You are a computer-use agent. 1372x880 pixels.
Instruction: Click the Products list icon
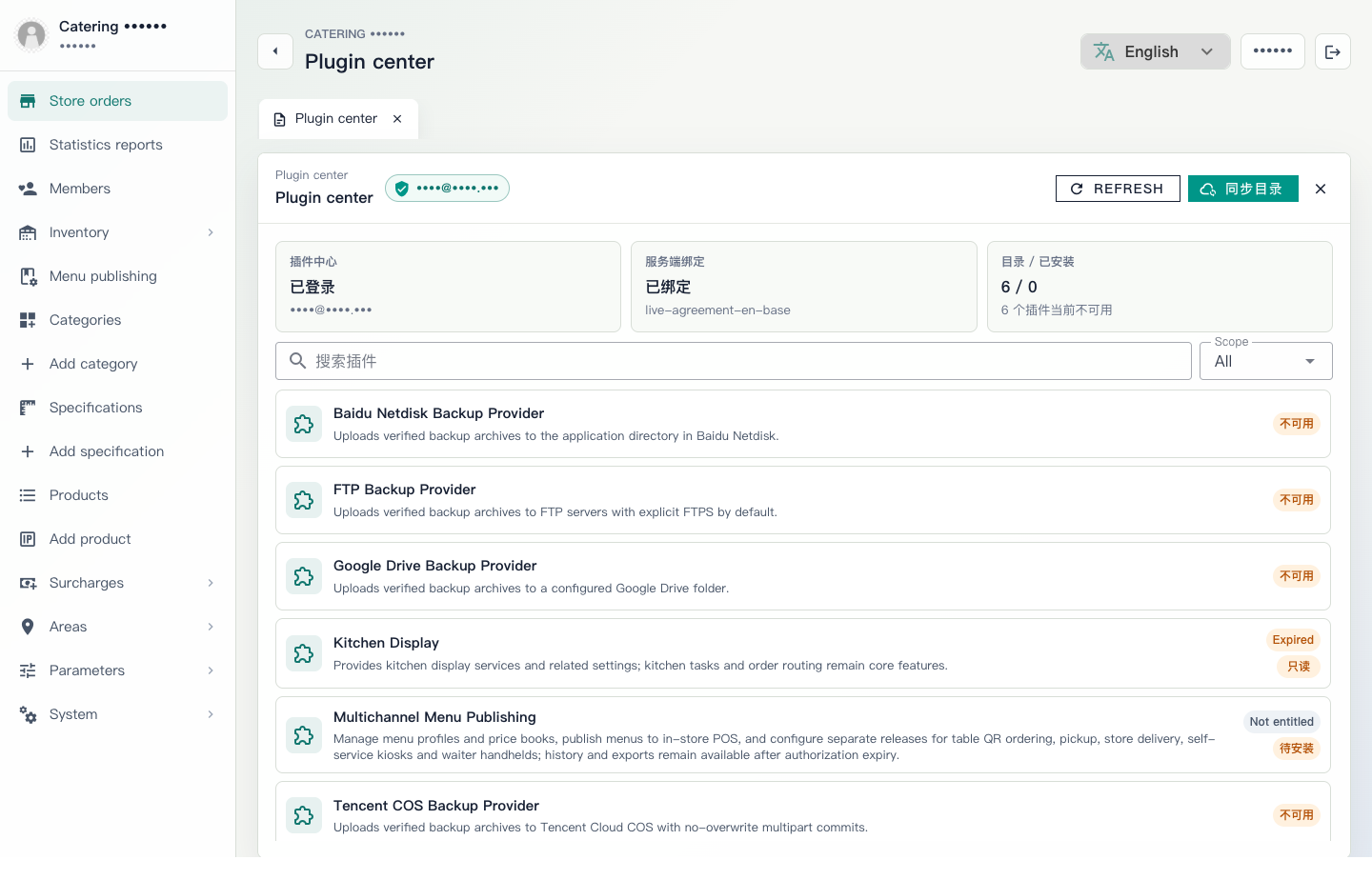click(28, 495)
